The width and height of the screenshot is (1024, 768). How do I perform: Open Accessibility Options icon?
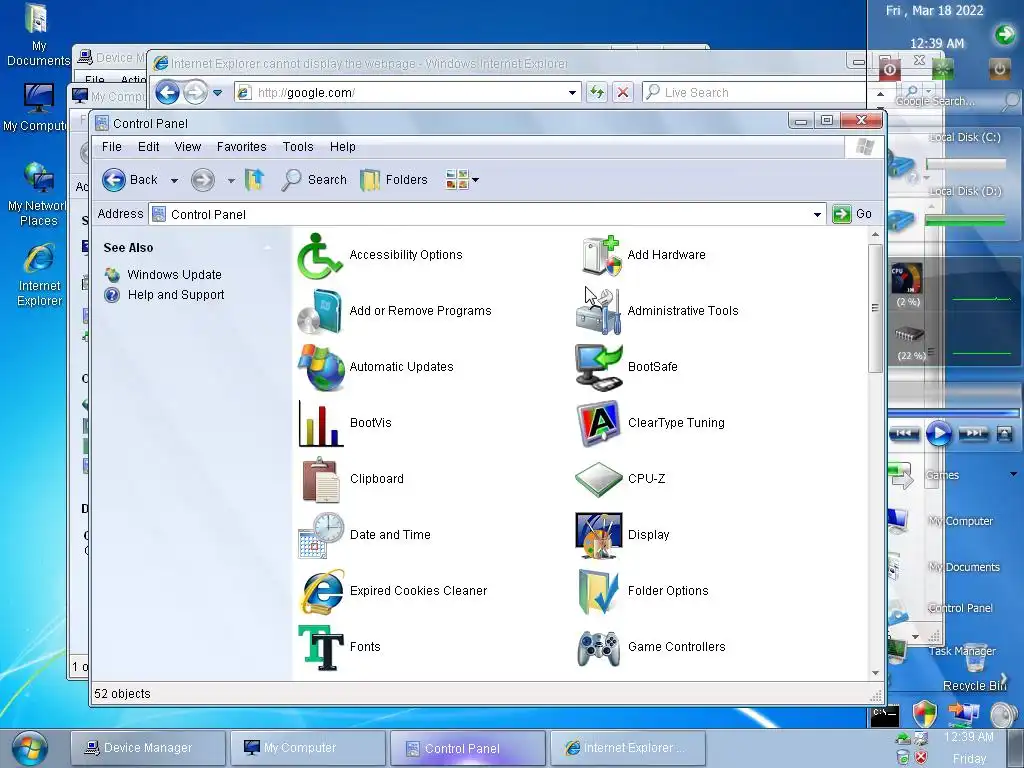pos(319,255)
